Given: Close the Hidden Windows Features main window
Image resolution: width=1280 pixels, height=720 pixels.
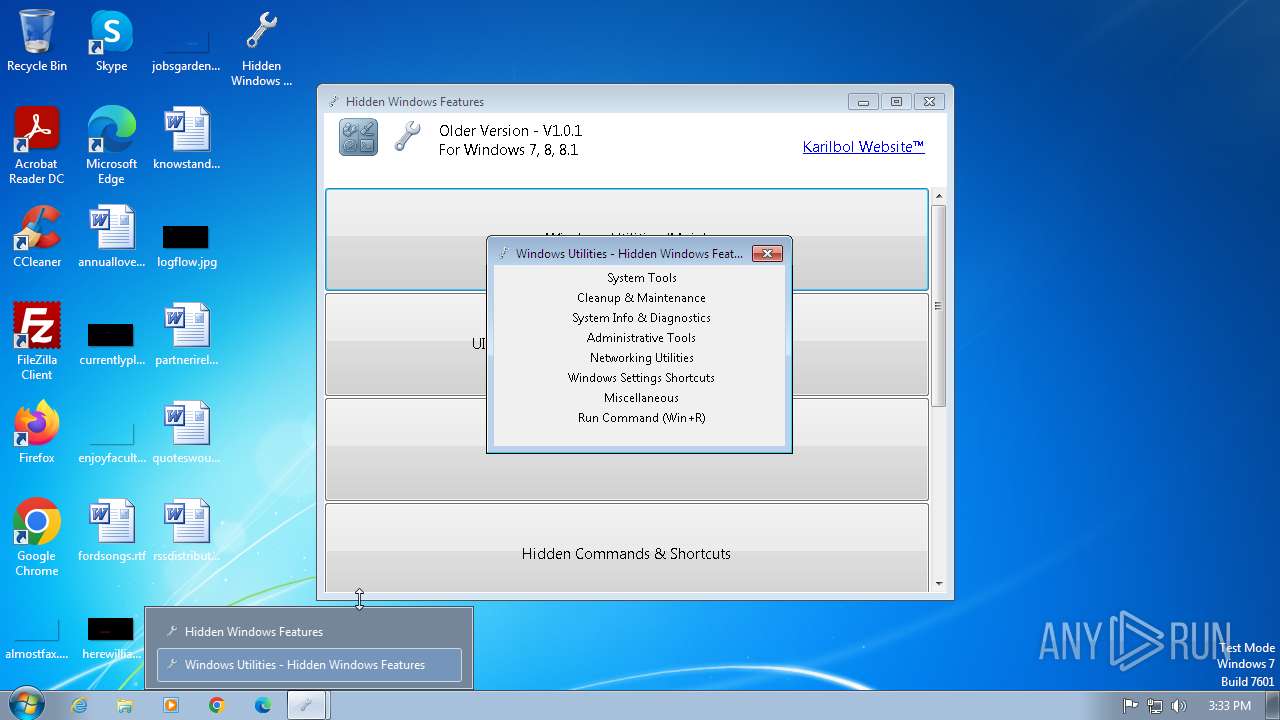Looking at the screenshot, I should pos(929,101).
